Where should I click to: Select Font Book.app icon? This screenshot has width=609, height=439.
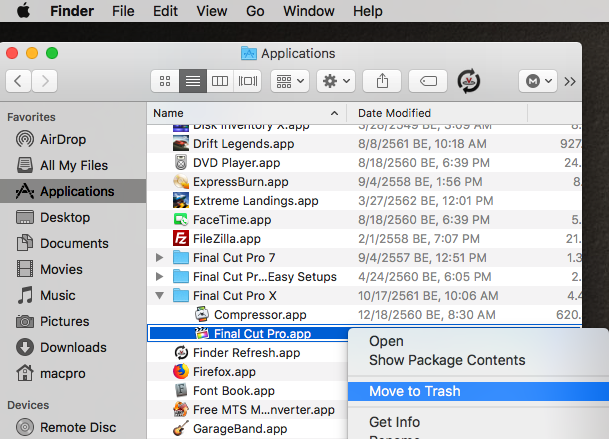coord(181,390)
